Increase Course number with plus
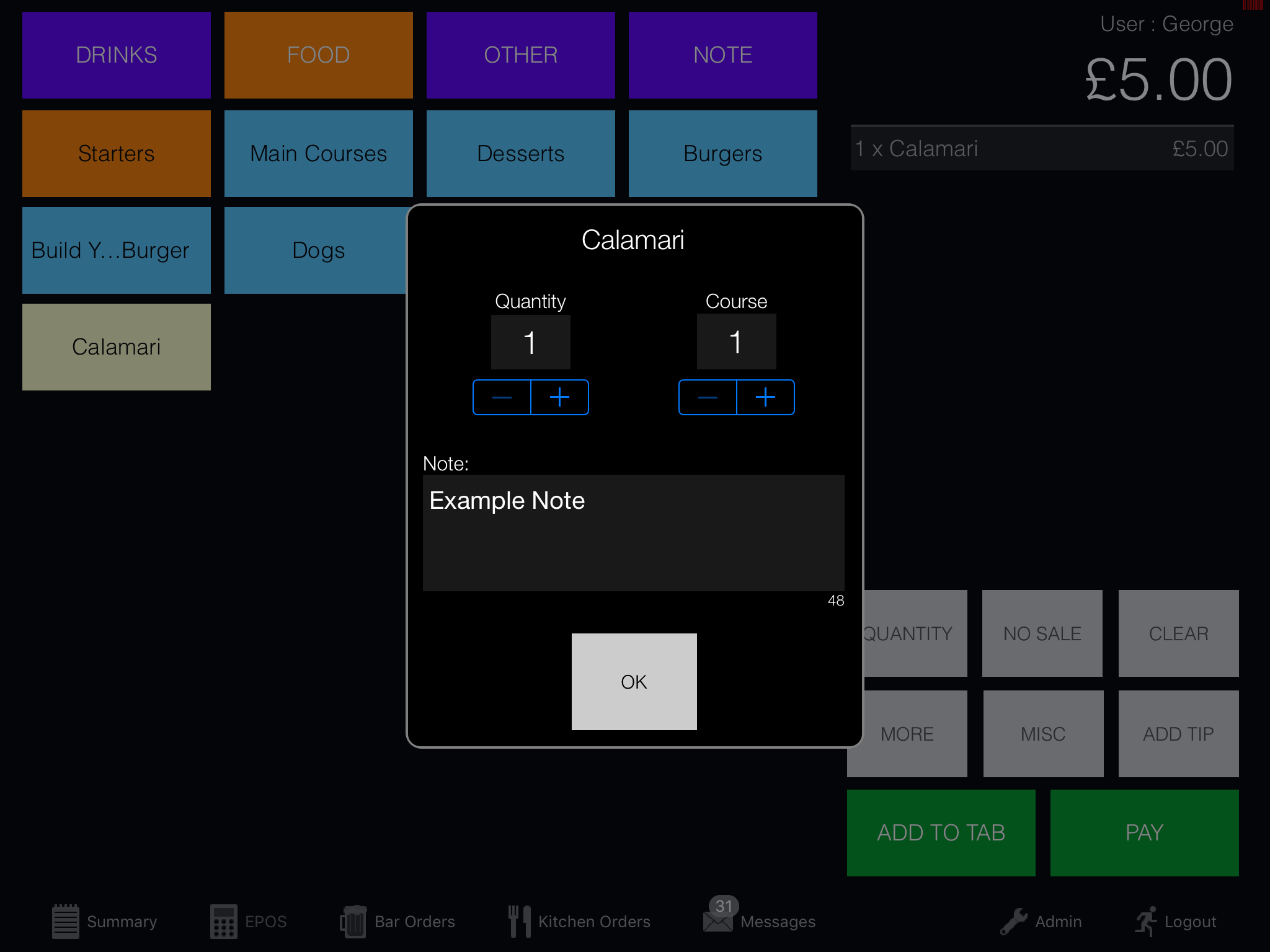Viewport: 1270px width, 952px height. coord(765,397)
